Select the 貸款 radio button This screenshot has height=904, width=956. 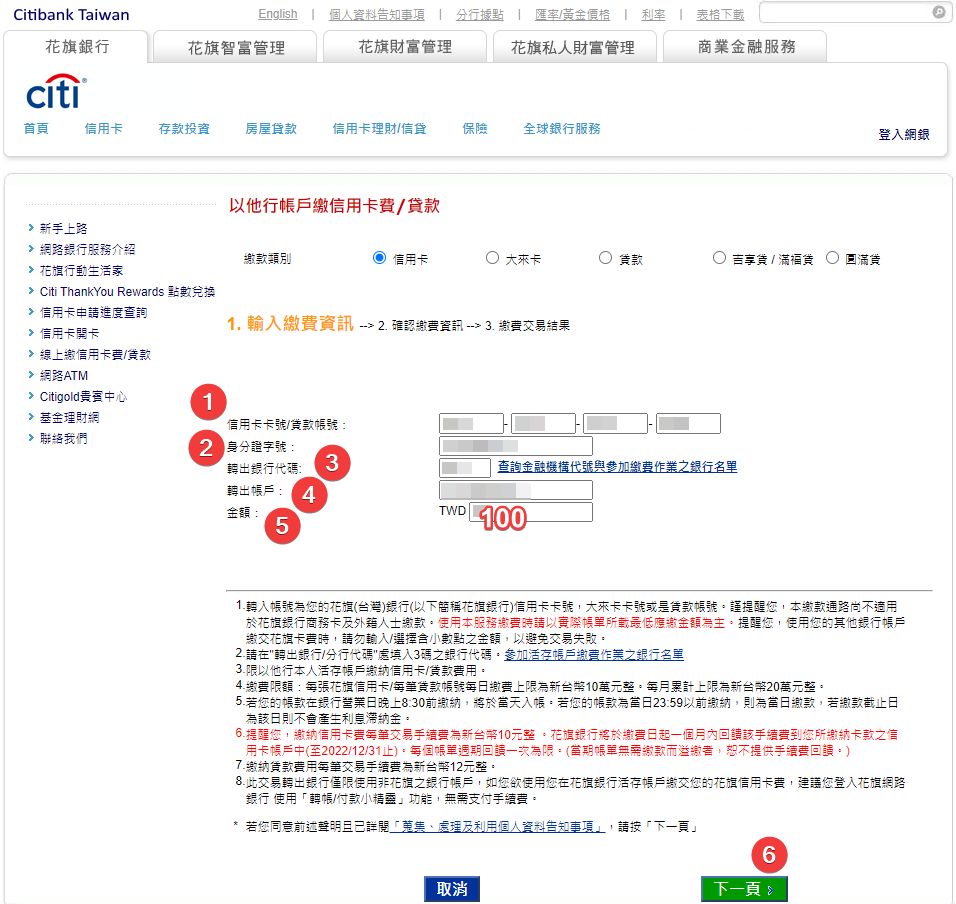click(x=605, y=258)
